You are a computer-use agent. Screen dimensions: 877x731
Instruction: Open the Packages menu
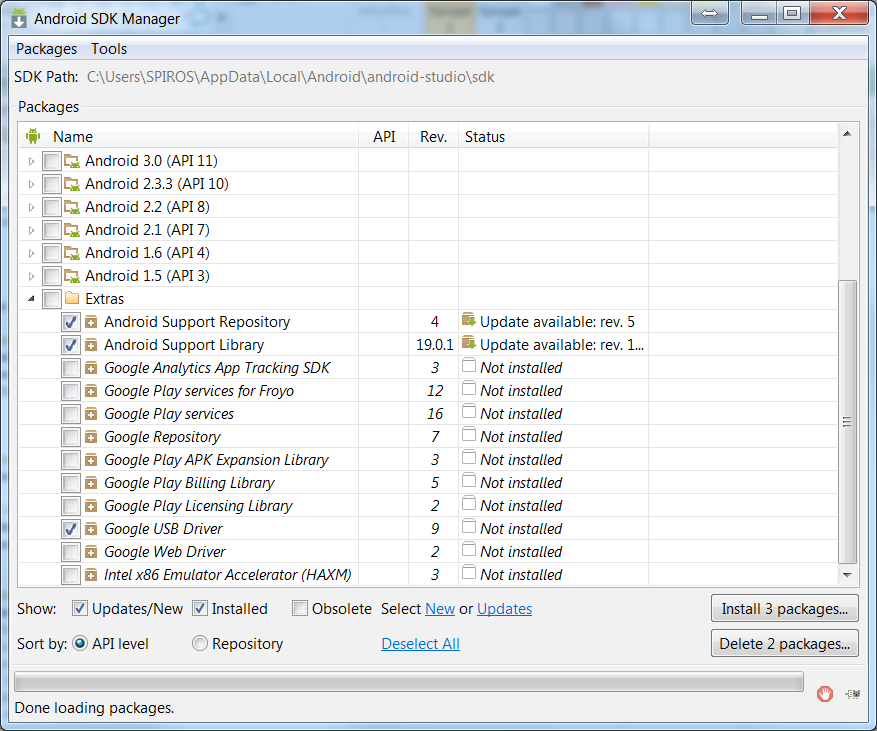click(46, 49)
